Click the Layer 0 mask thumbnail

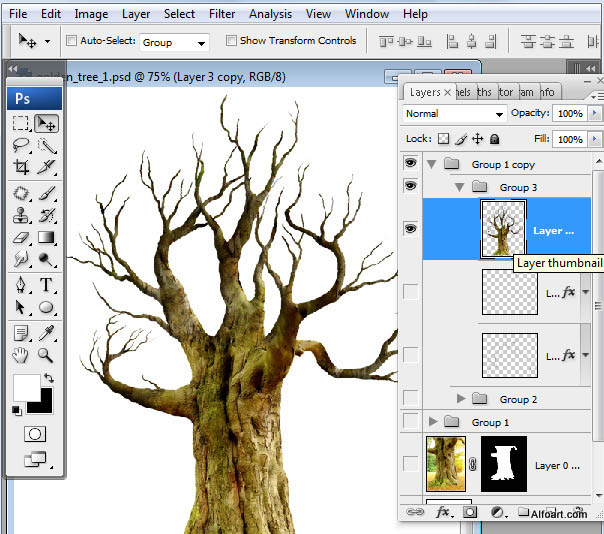point(503,464)
